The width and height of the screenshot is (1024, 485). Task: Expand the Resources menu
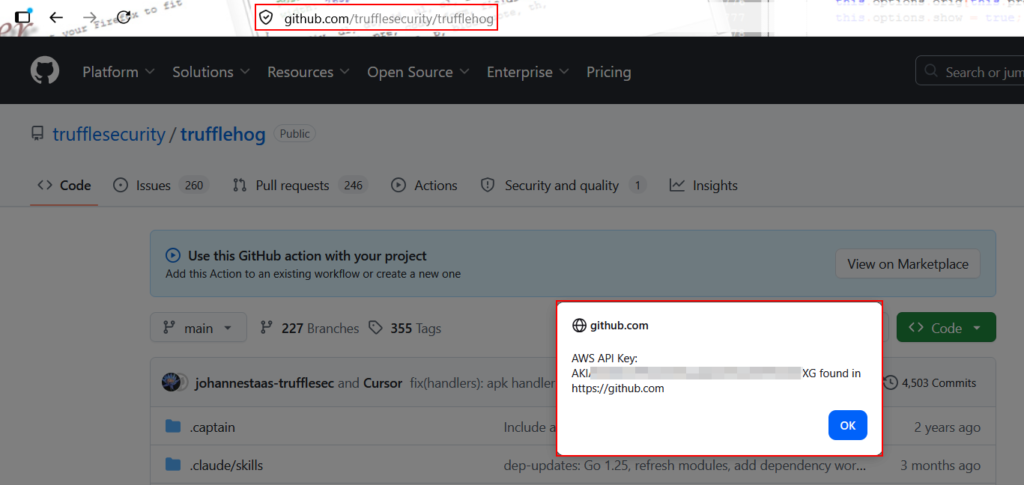point(308,72)
